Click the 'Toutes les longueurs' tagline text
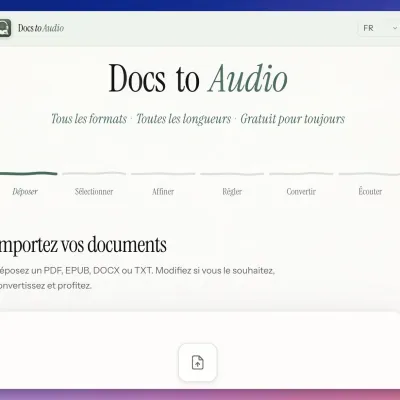This screenshot has width=400, height=400. pyautogui.click(x=183, y=119)
